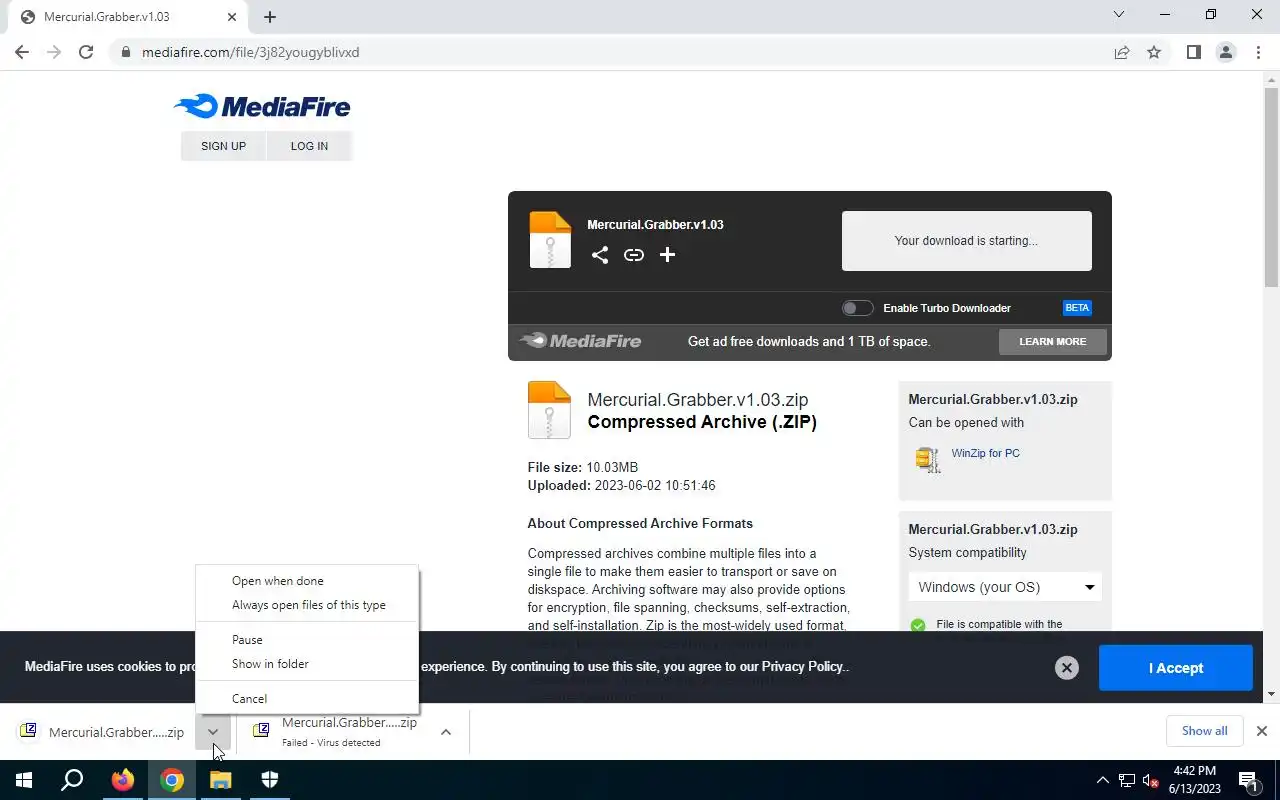Viewport: 1280px width, 800px height.
Task: Click the LEARN MORE button
Action: click(1052, 342)
